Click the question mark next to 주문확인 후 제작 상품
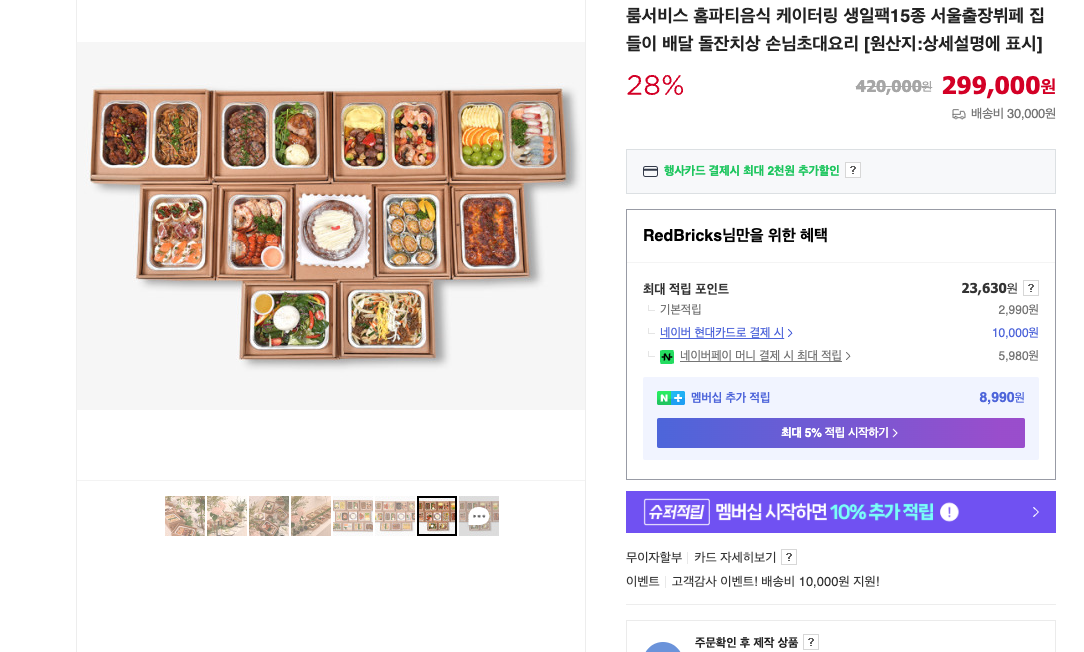The height and width of the screenshot is (652, 1084). pos(811,642)
